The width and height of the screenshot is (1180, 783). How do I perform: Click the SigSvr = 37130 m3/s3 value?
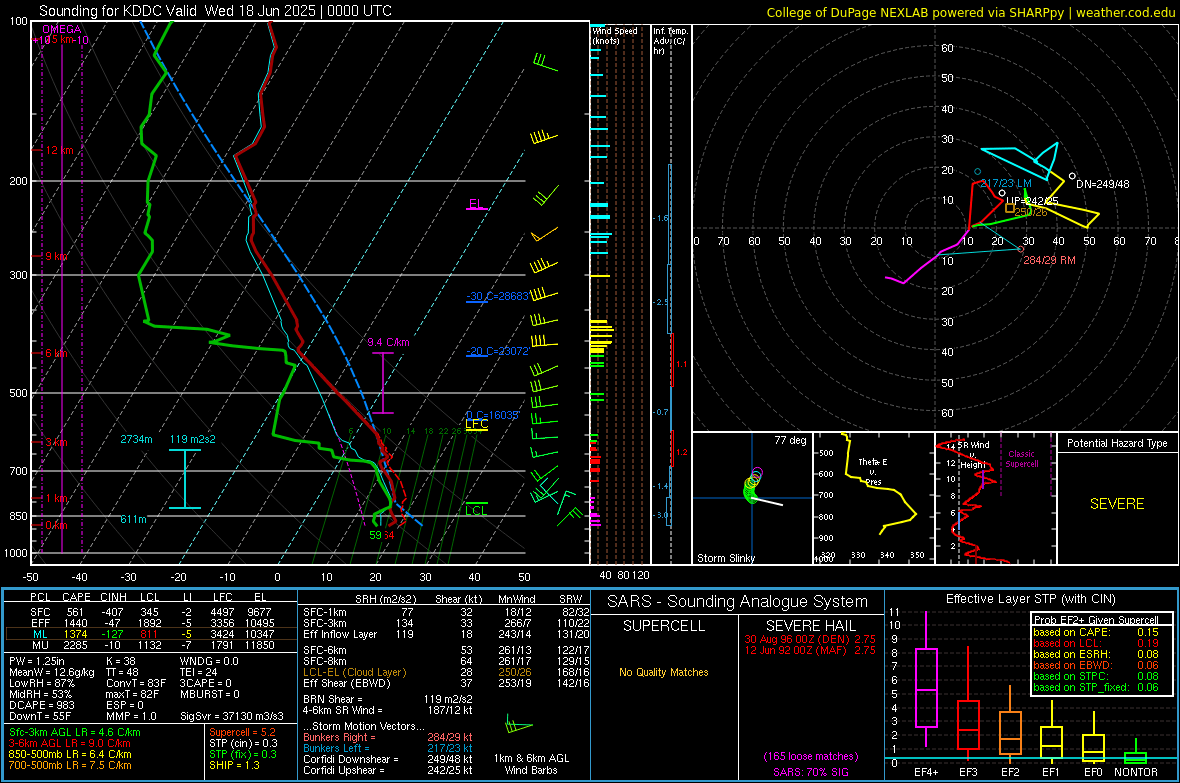232,716
